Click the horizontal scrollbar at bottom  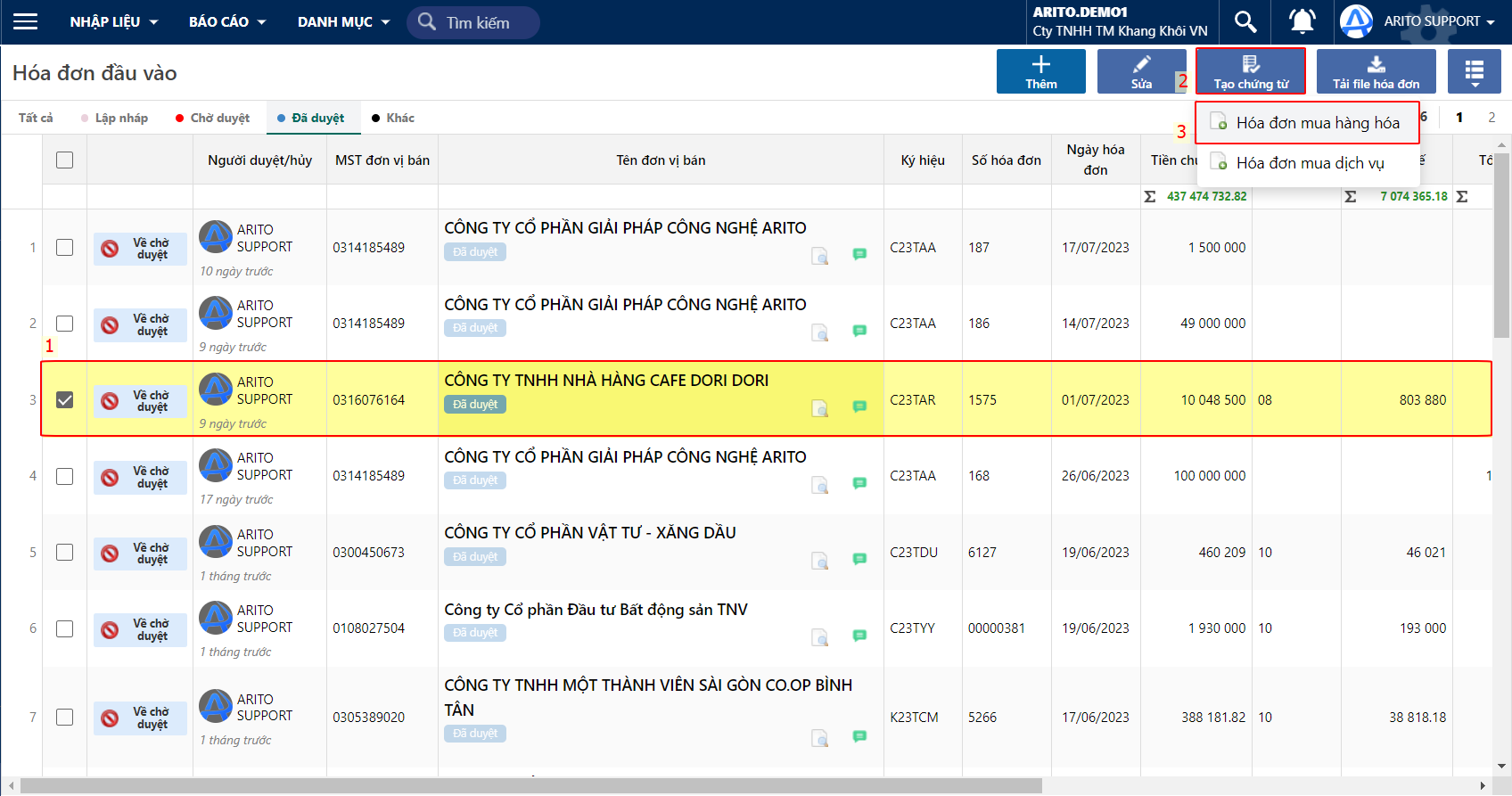click(530, 785)
